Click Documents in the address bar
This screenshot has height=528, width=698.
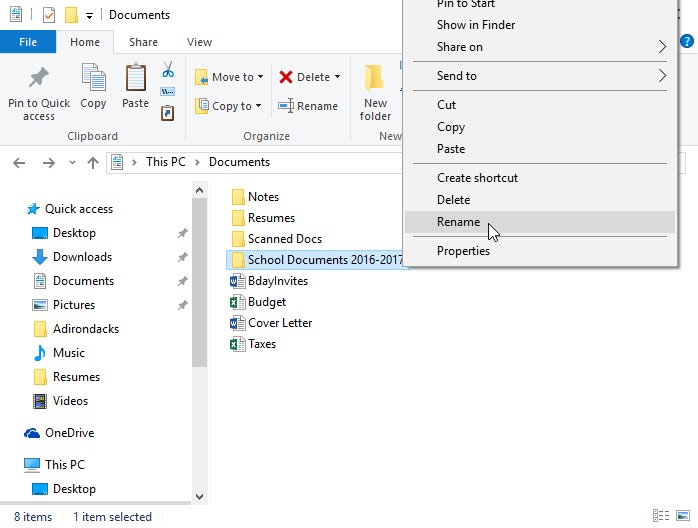239,162
